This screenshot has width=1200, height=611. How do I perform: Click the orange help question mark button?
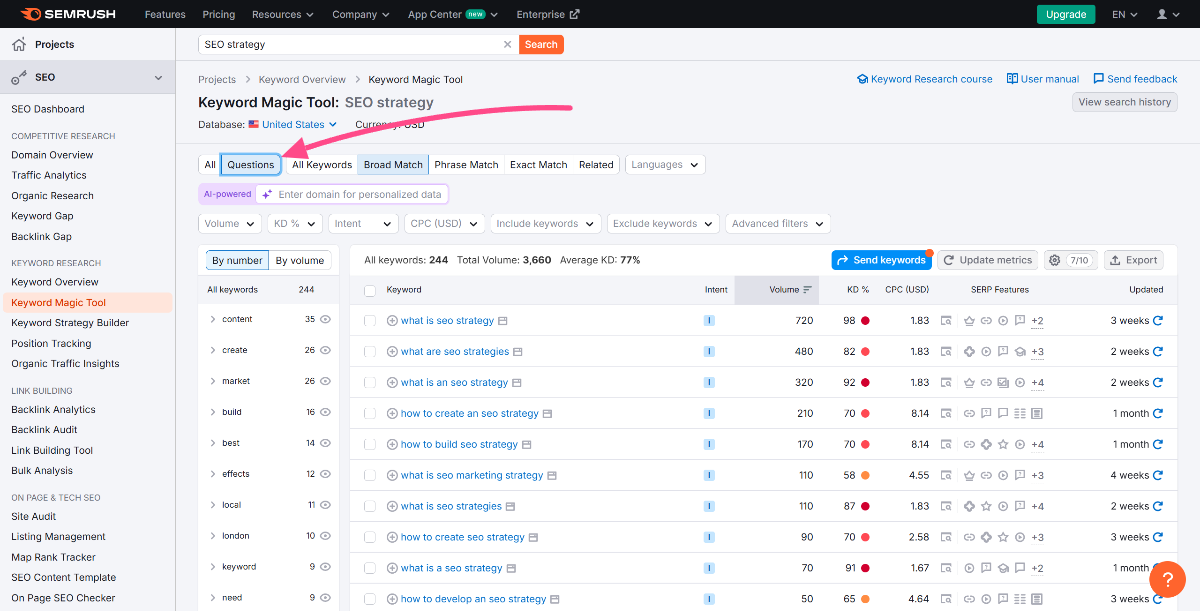1167,580
